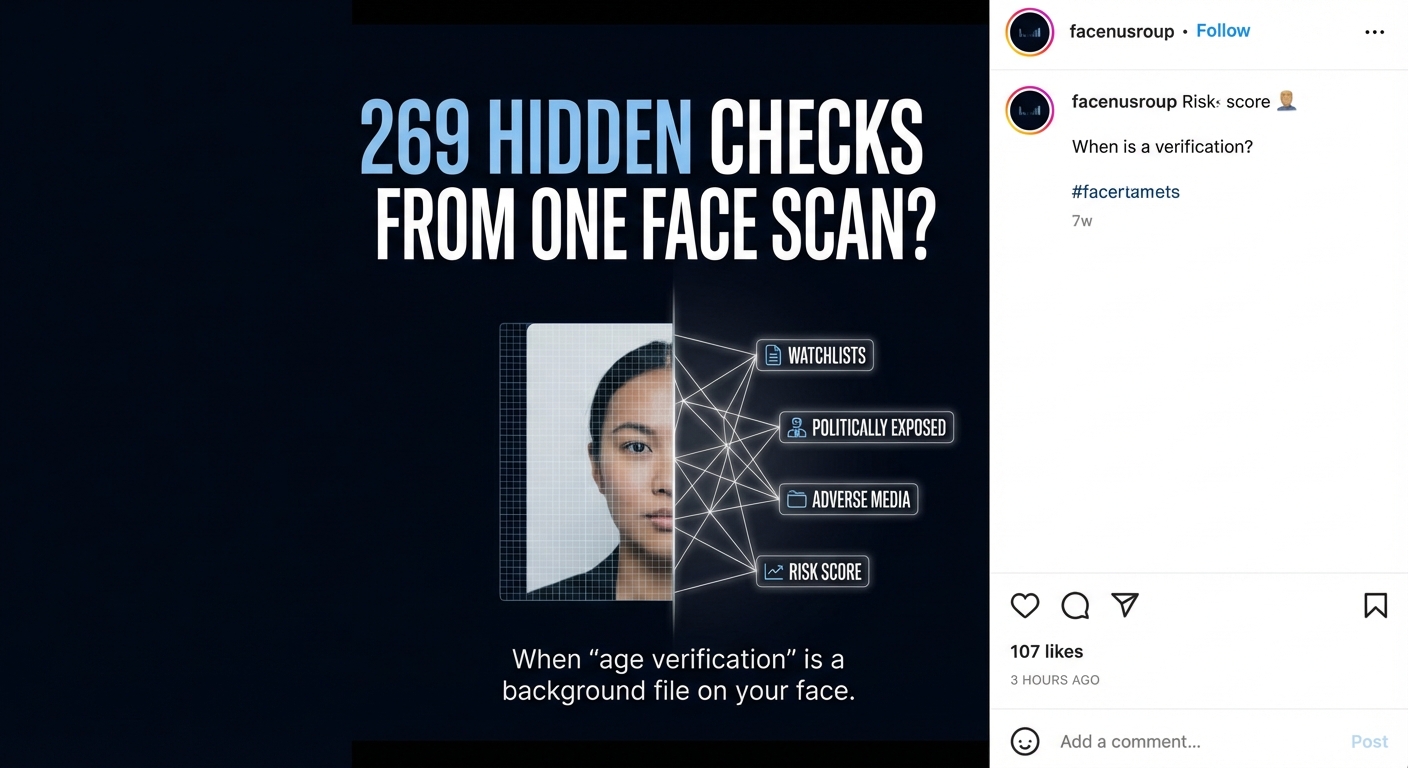
Task: Click the 7w timestamp under the caption
Action: [1082, 221]
